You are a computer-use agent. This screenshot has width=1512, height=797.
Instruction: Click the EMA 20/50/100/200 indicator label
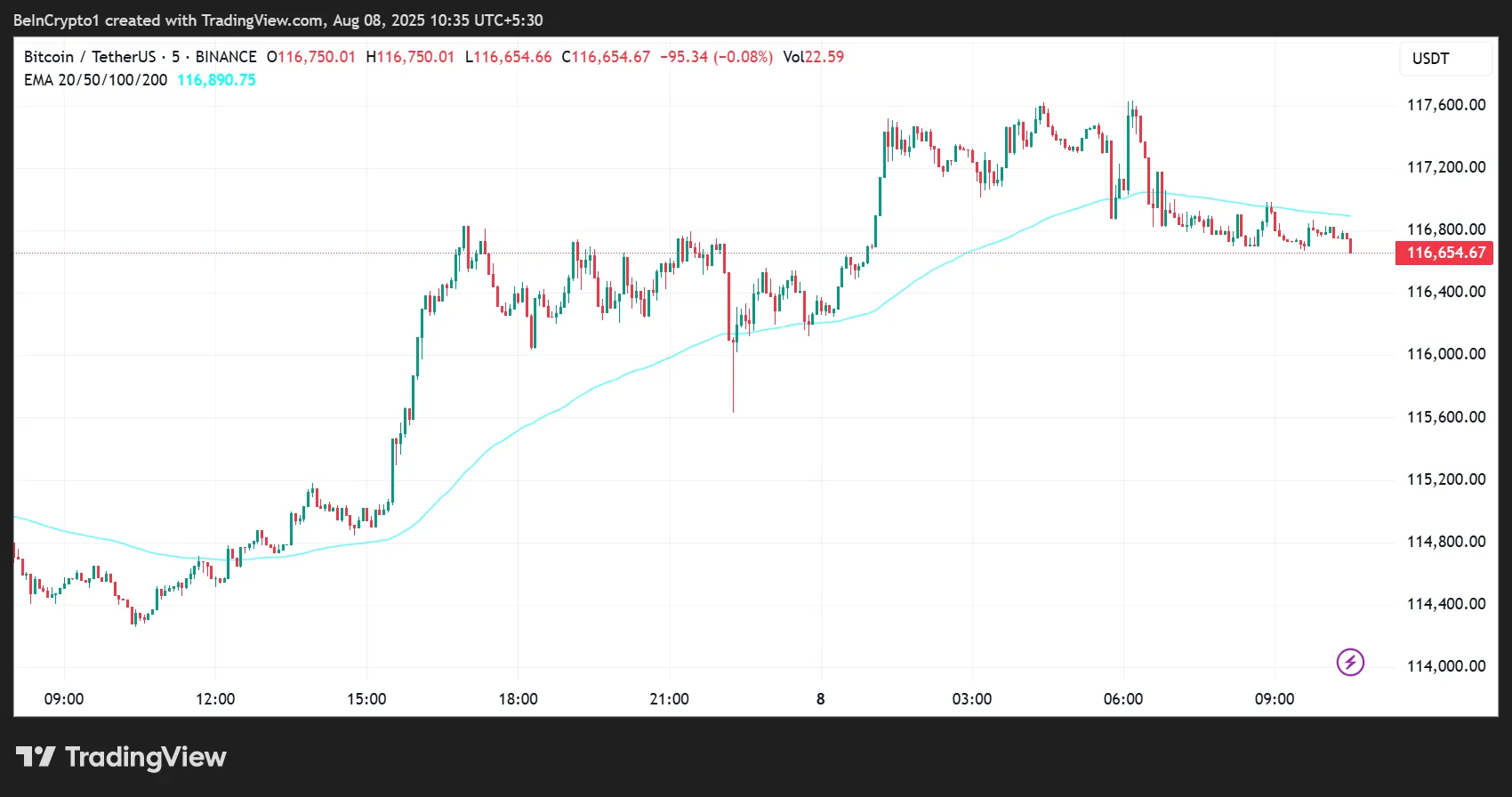[95, 80]
